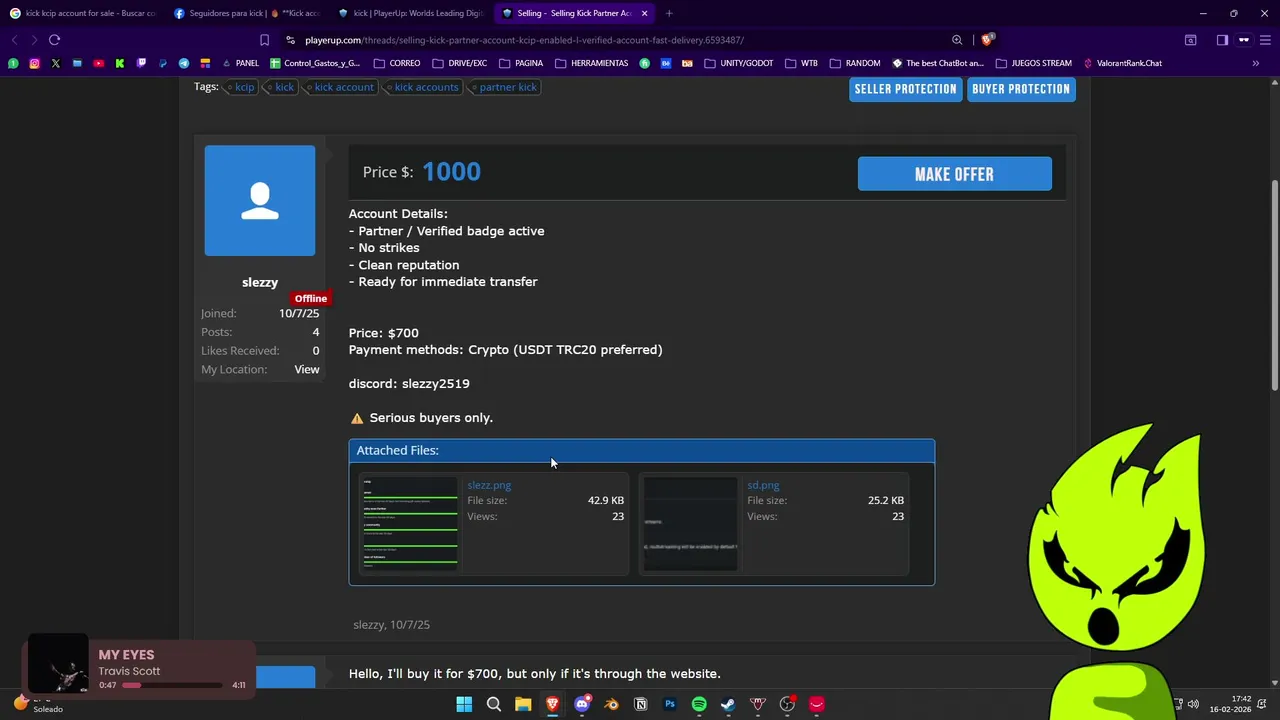Click the SELLER PROTECTION button

(905, 89)
